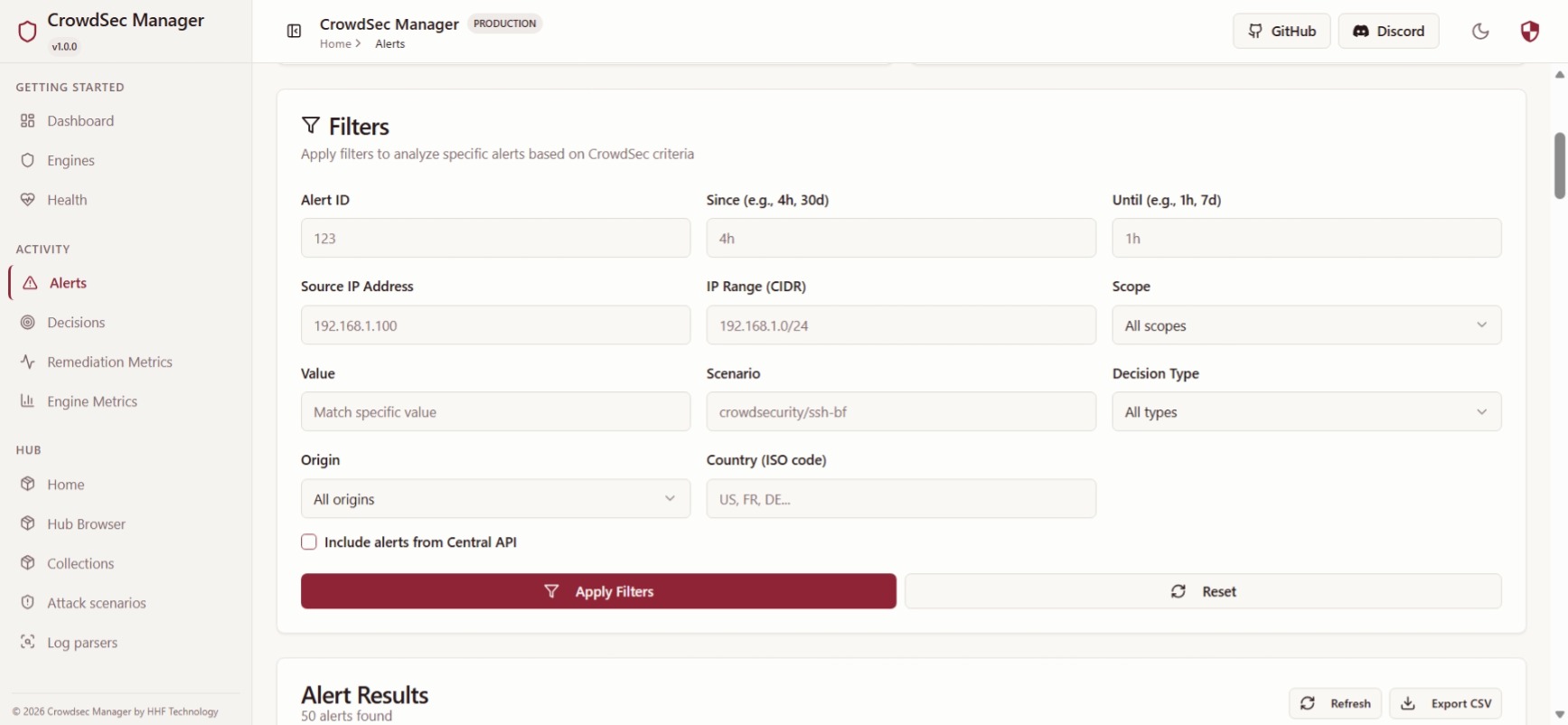
Task: Click the Log parsers scan icon
Action: [28, 642]
